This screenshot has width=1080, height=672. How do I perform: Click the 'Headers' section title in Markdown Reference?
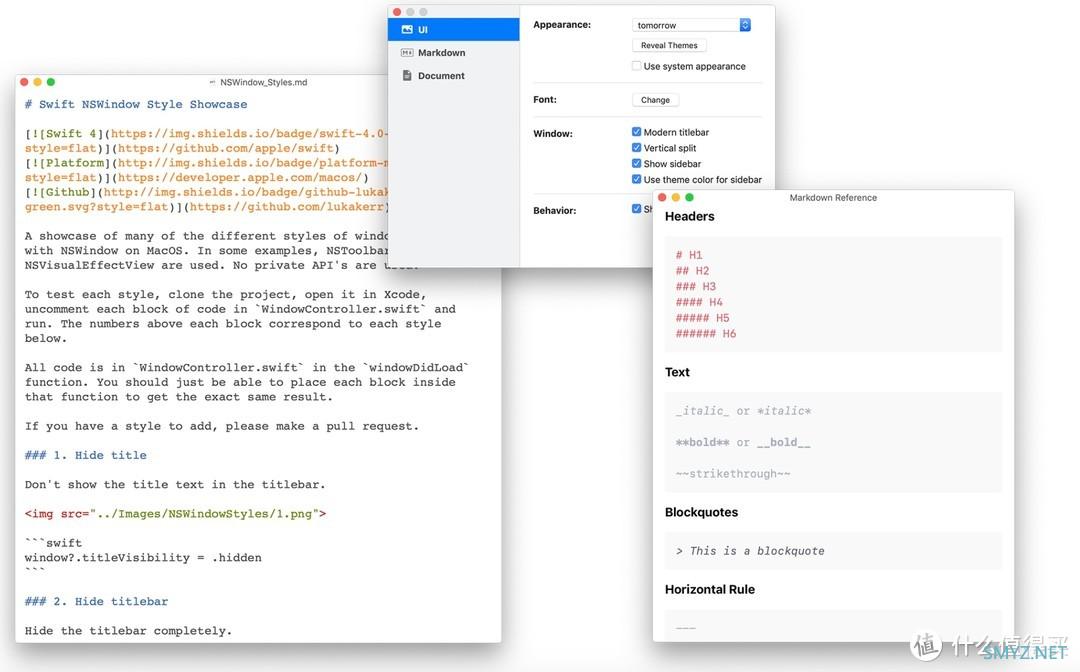point(689,216)
